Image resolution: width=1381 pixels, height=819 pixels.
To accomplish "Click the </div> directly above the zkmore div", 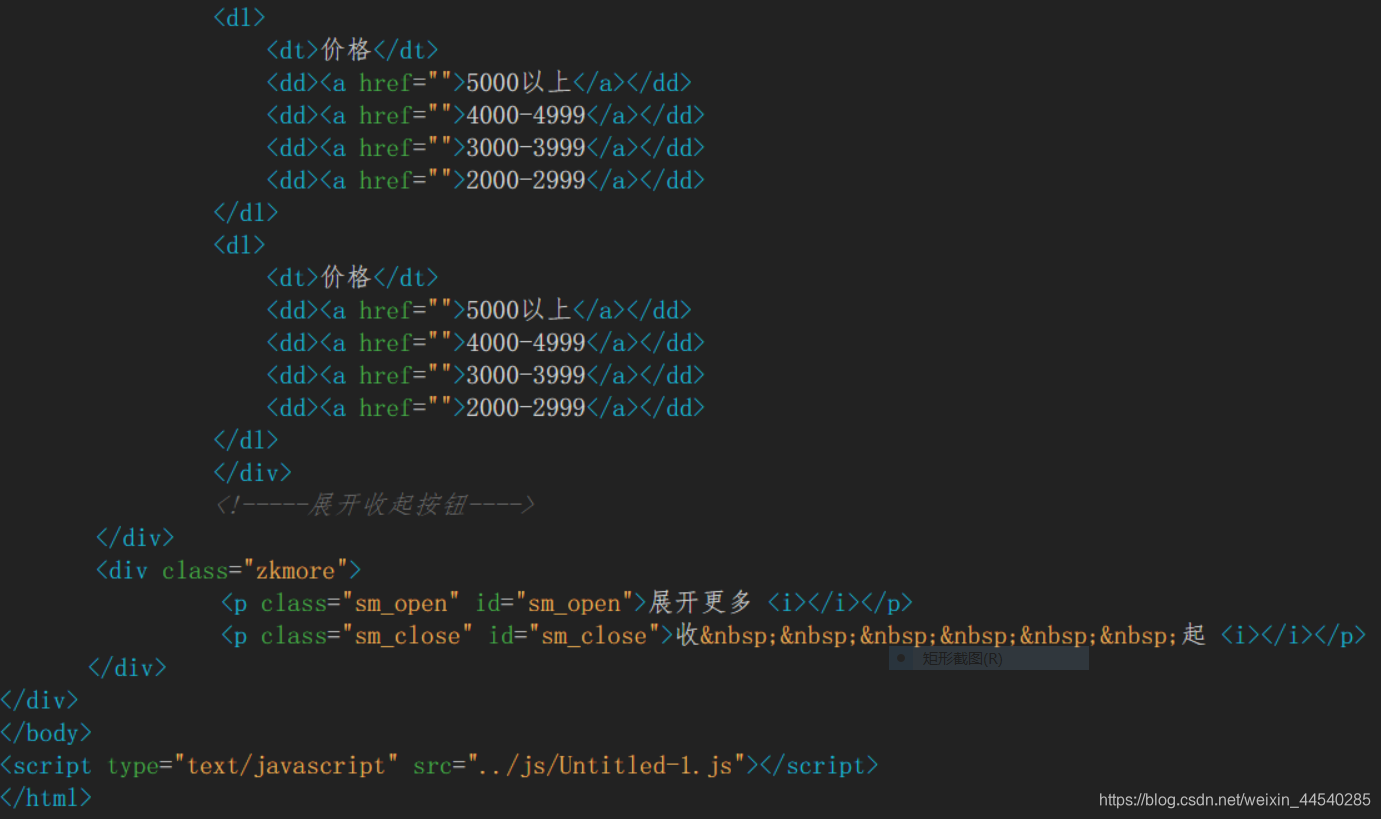I will (135, 538).
